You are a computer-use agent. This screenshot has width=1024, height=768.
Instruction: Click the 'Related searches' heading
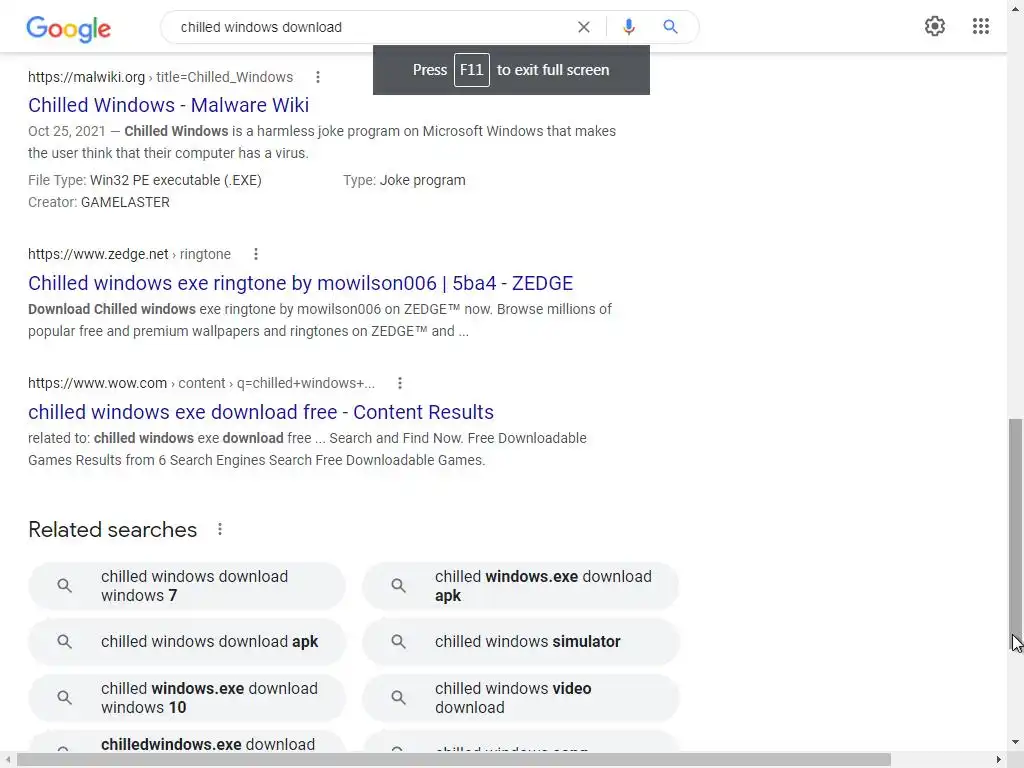[112, 530]
